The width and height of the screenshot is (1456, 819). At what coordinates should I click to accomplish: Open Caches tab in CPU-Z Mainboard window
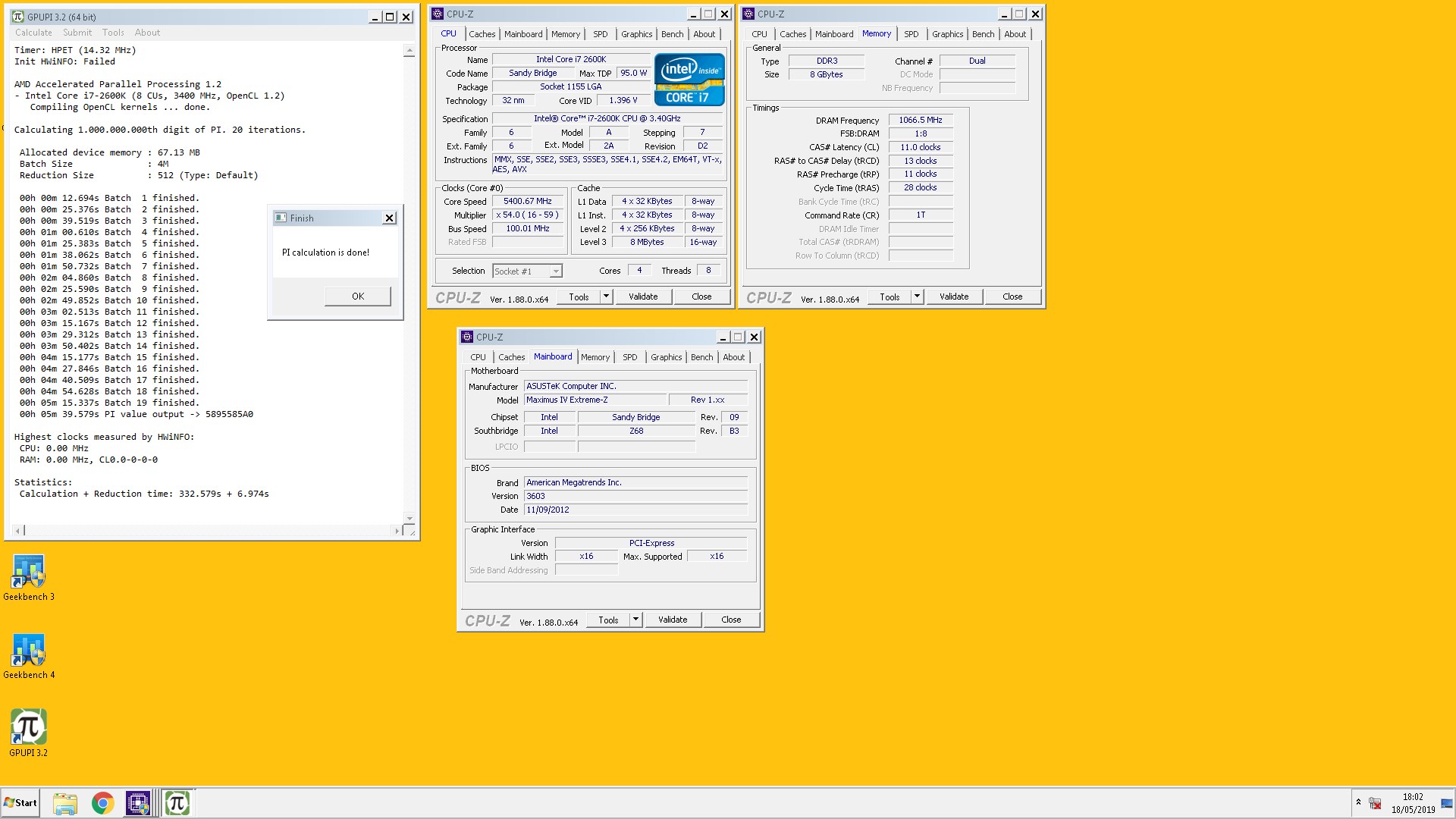511,357
